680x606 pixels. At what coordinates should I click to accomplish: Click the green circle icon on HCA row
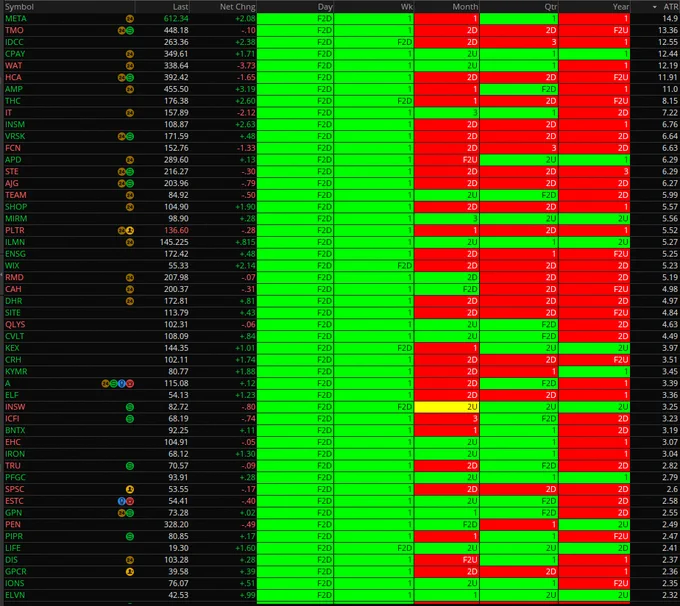[130, 77]
